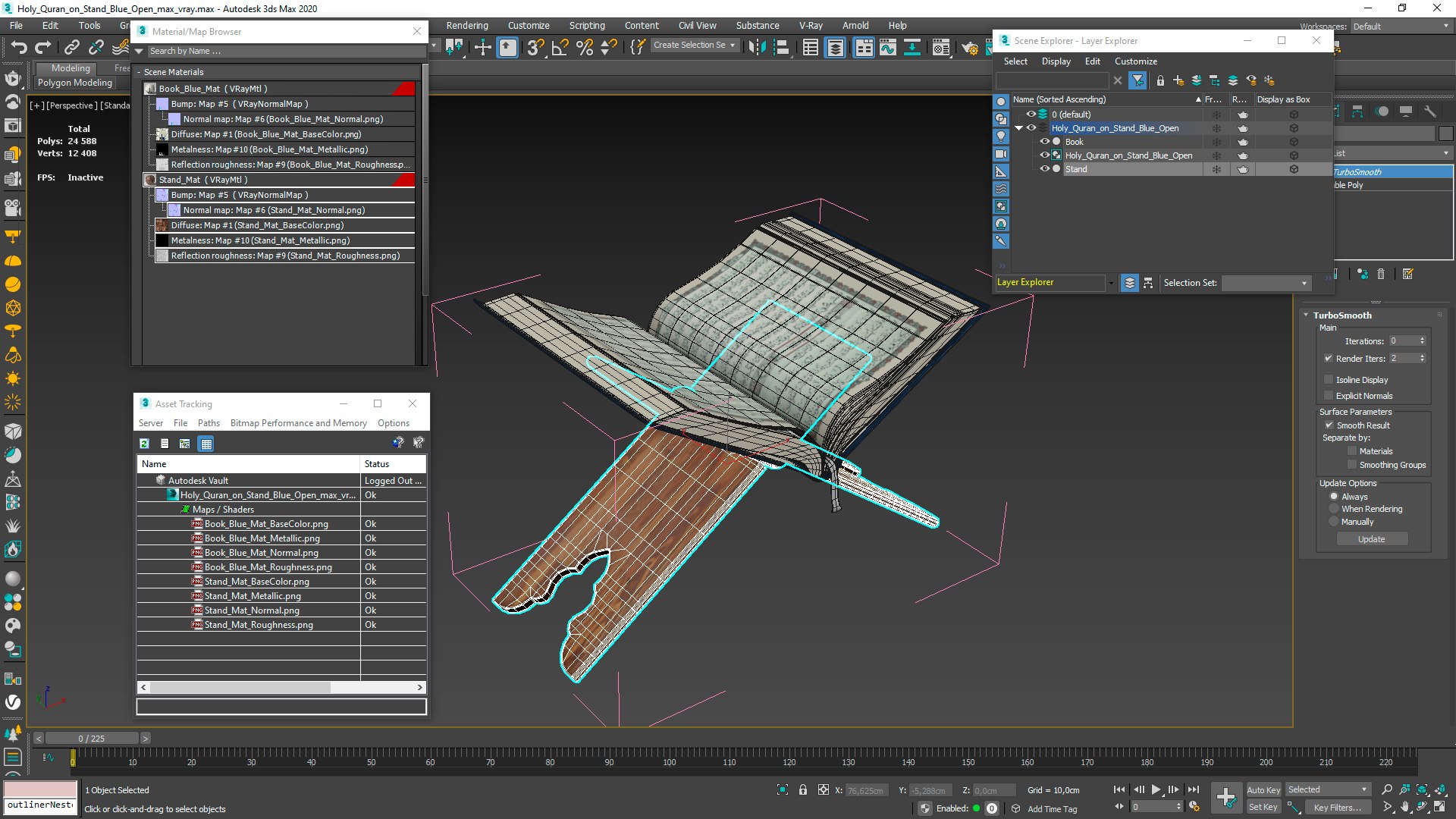Open Time Configuration clock icon
1456x819 pixels.
click(1194, 807)
